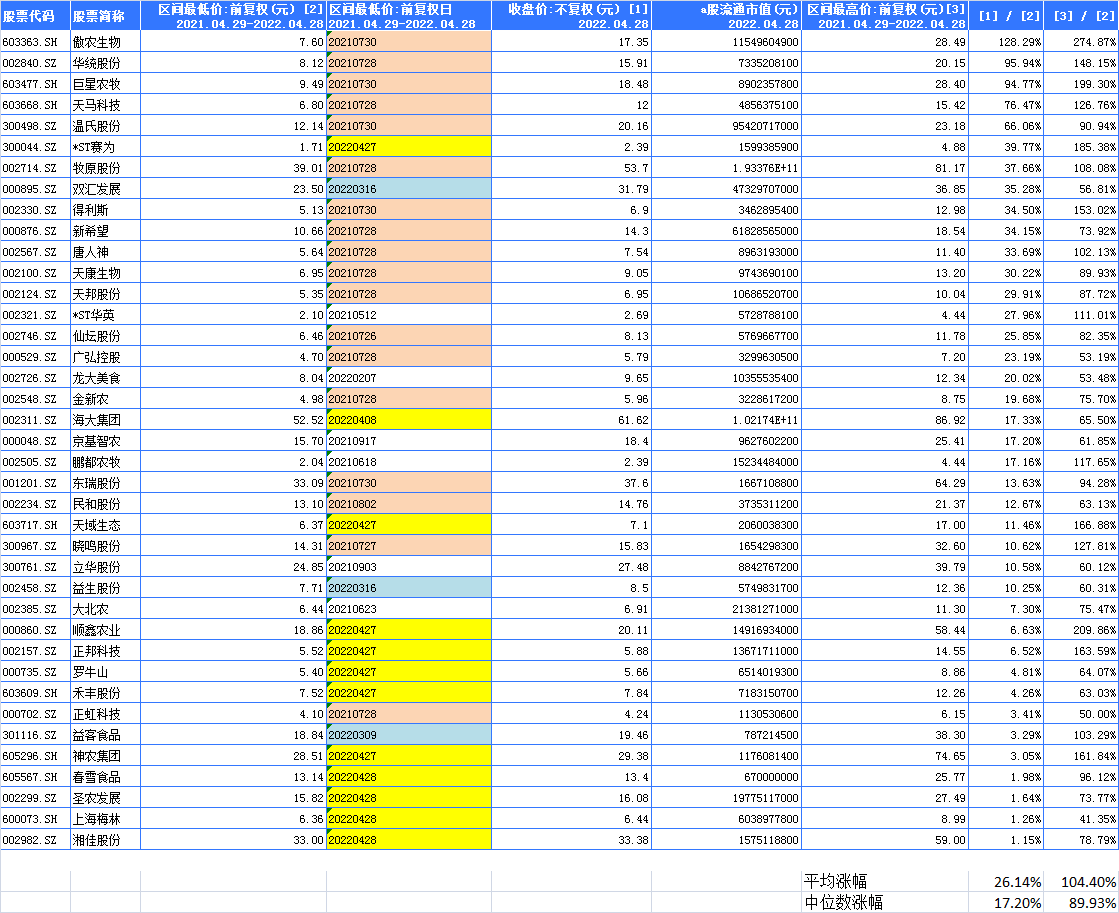The width and height of the screenshot is (1119, 913).
Task: Click the 京基智农 cell
Action: [x=106, y=441]
